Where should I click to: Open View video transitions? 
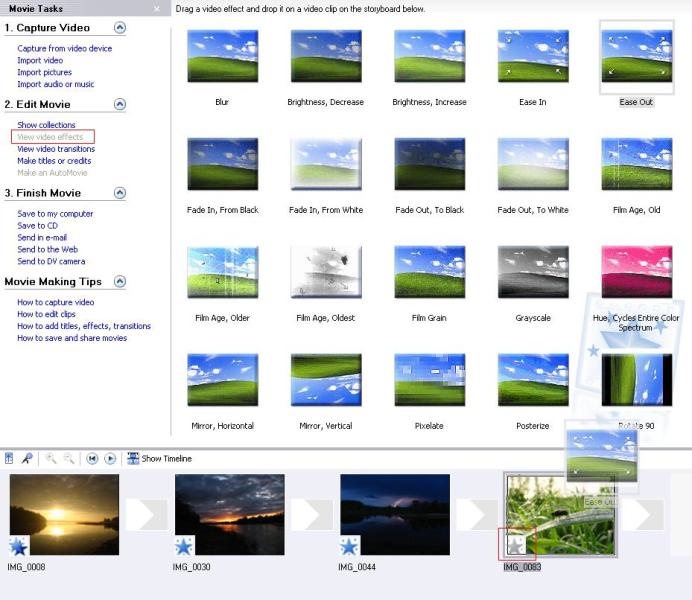[56, 149]
